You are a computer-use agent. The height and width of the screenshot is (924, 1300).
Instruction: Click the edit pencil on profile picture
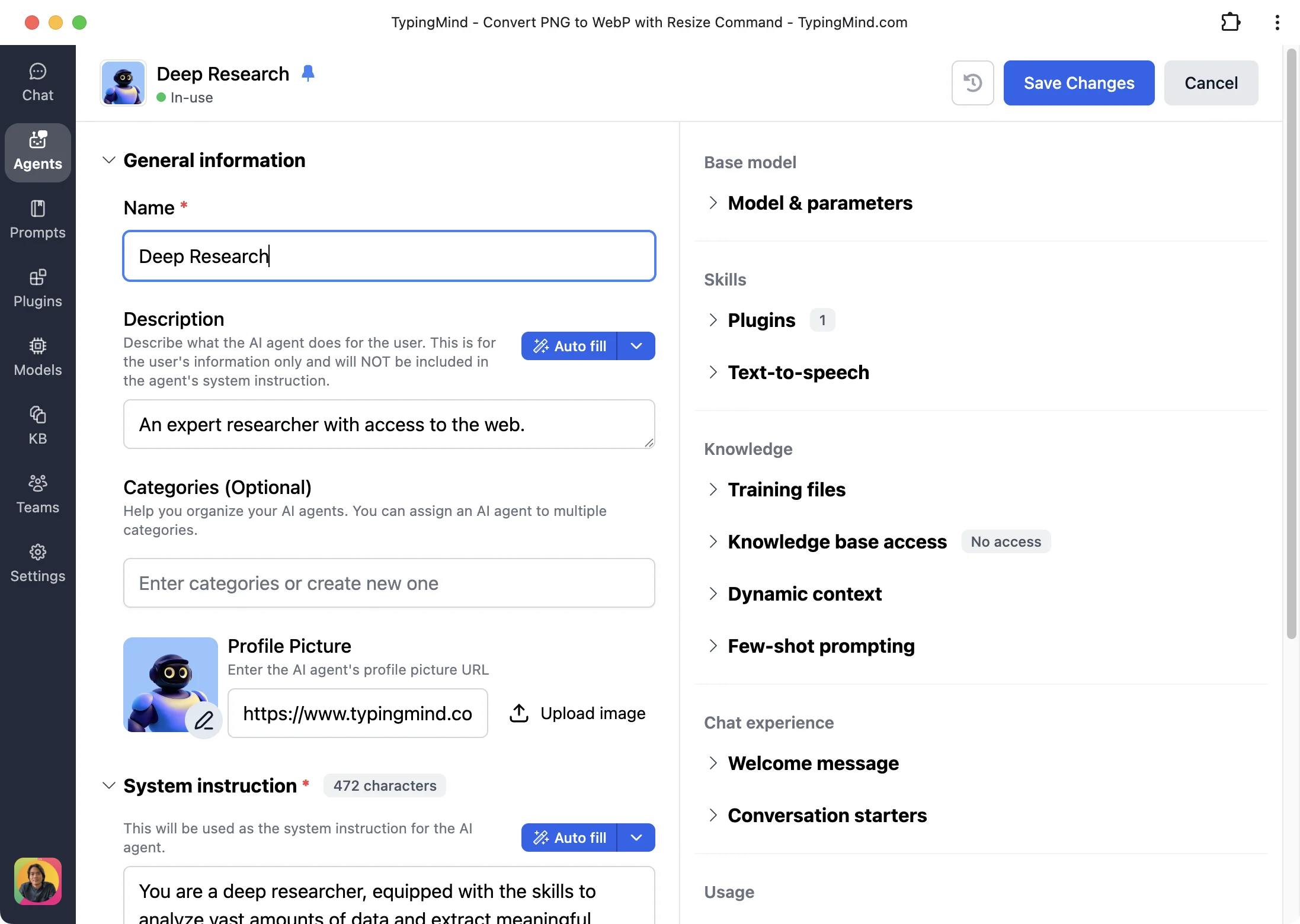coord(203,720)
